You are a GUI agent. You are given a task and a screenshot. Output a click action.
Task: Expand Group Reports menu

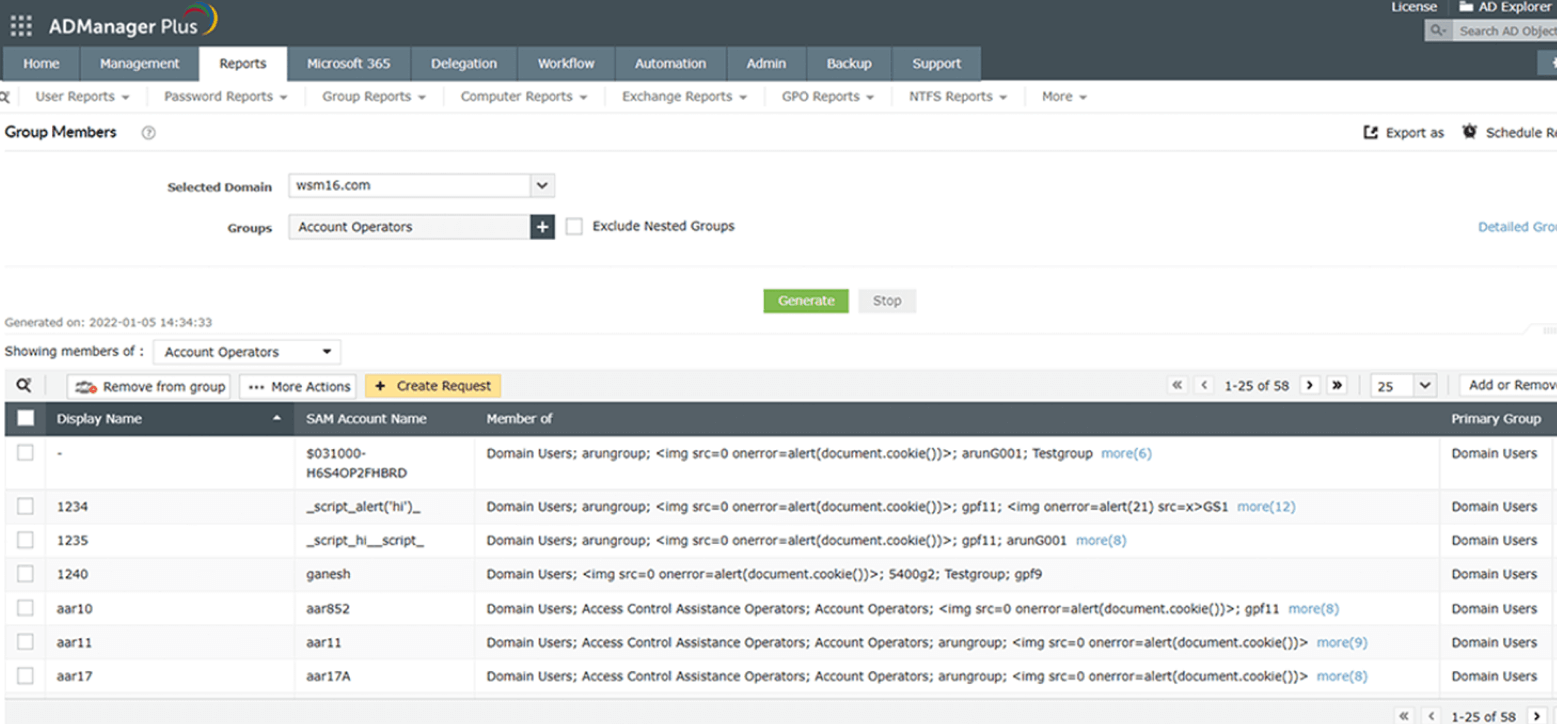tap(374, 97)
